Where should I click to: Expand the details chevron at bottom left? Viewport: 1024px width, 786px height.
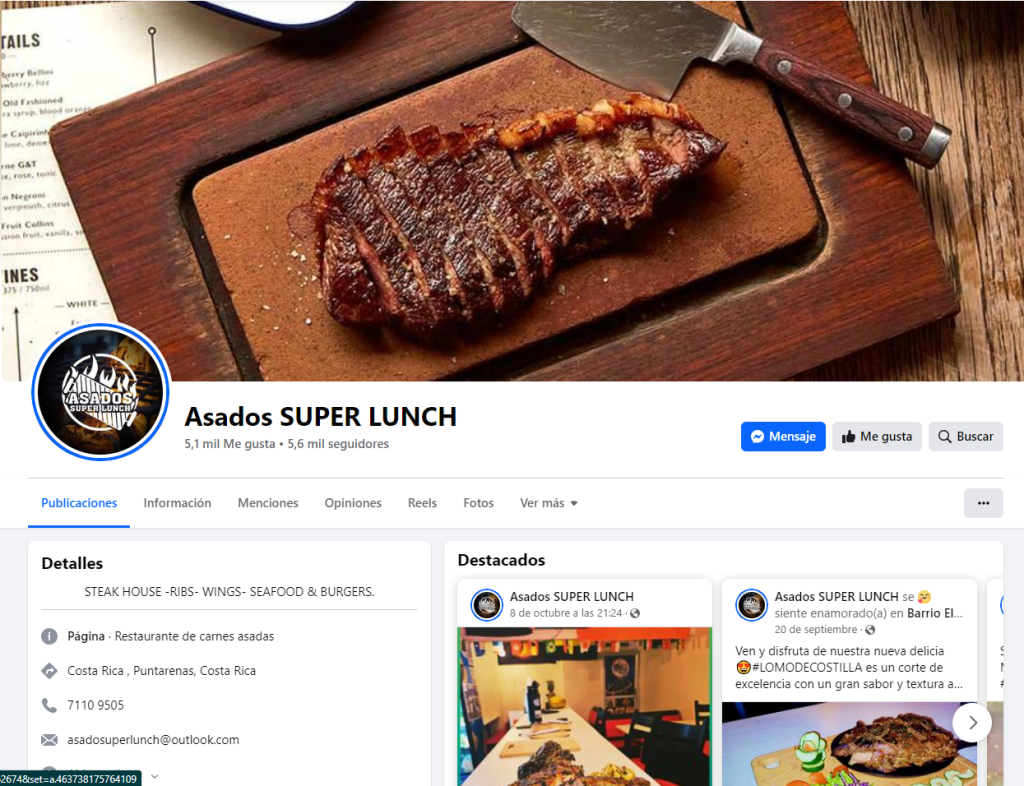(x=155, y=776)
